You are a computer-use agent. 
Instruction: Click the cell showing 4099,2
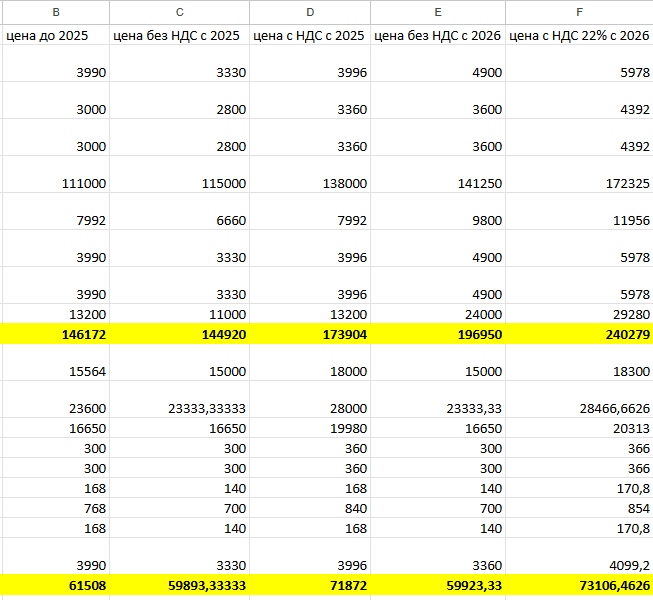pyautogui.click(x=579, y=565)
